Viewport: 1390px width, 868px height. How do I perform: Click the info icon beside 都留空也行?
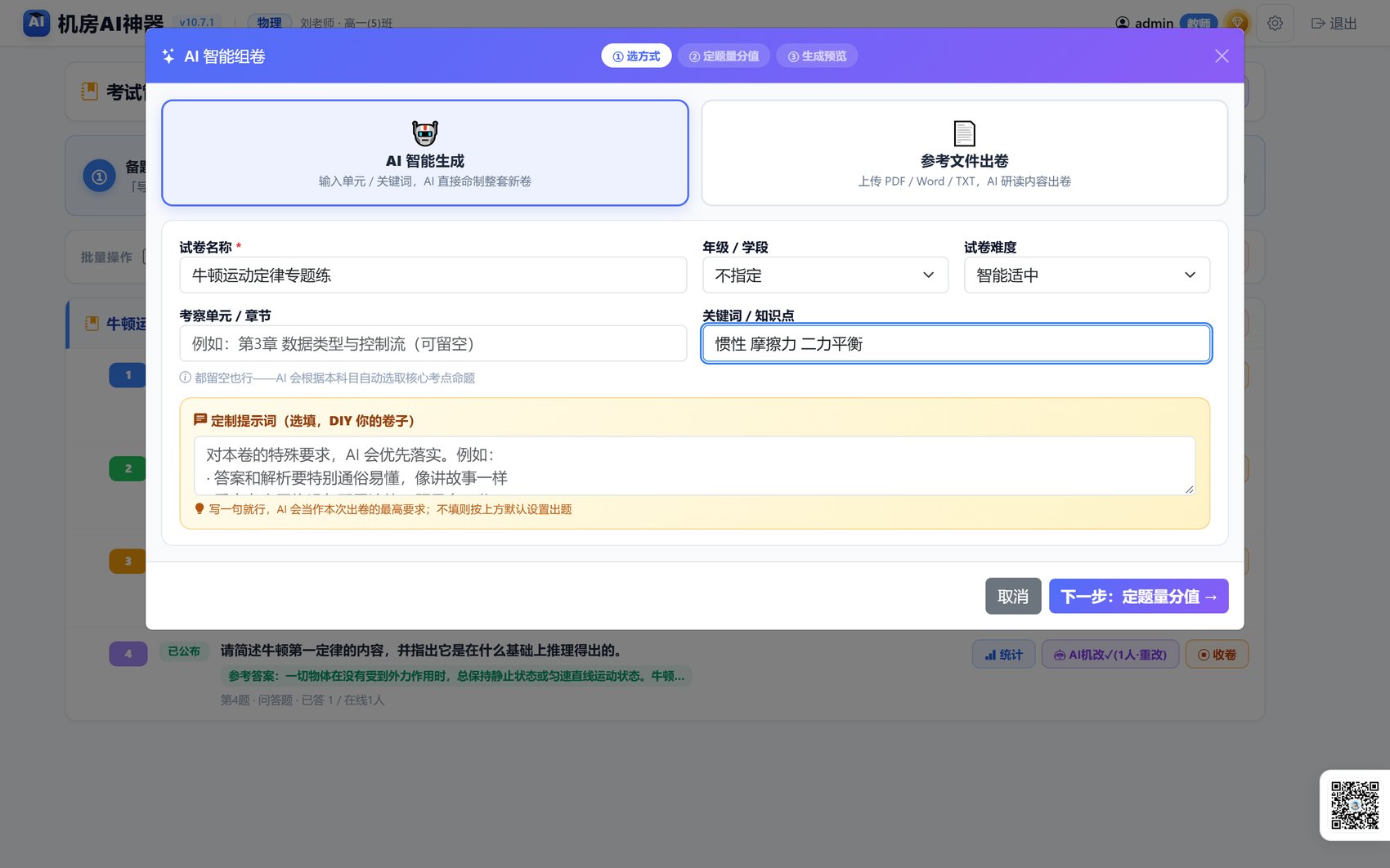tap(186, 377)
